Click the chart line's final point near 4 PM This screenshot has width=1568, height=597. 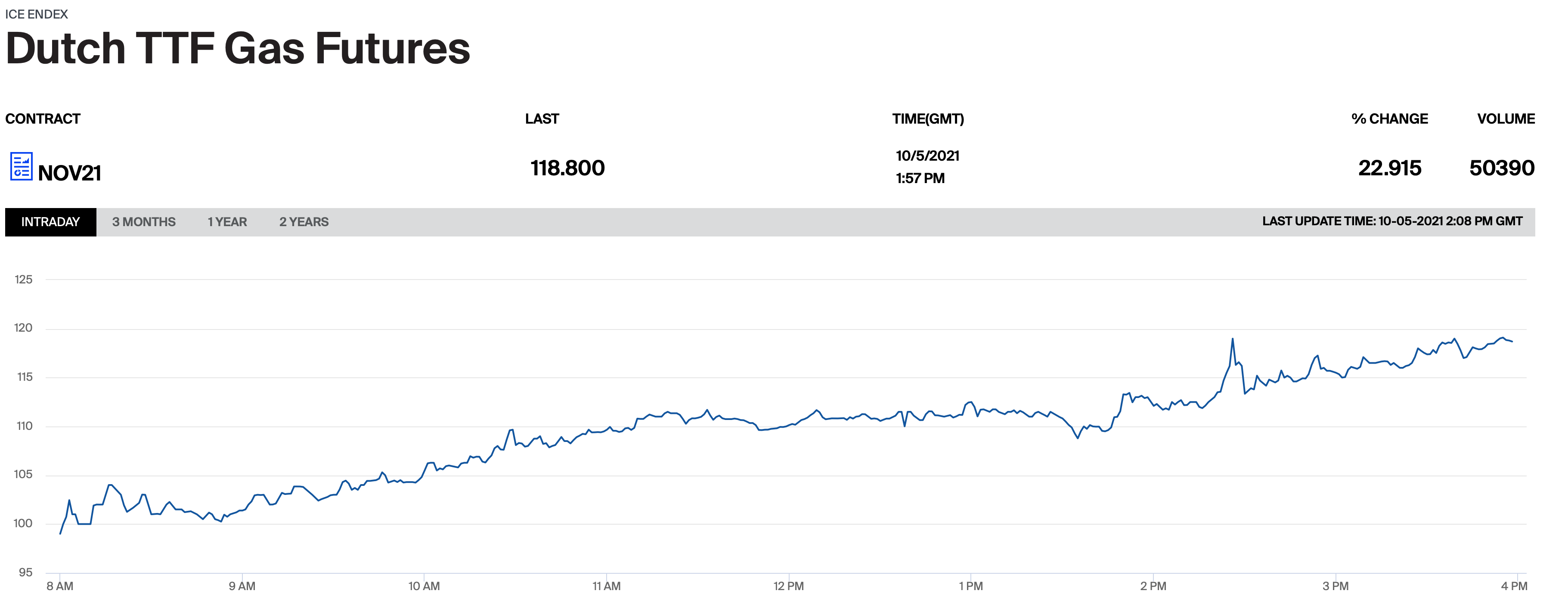coord(1512,342)
